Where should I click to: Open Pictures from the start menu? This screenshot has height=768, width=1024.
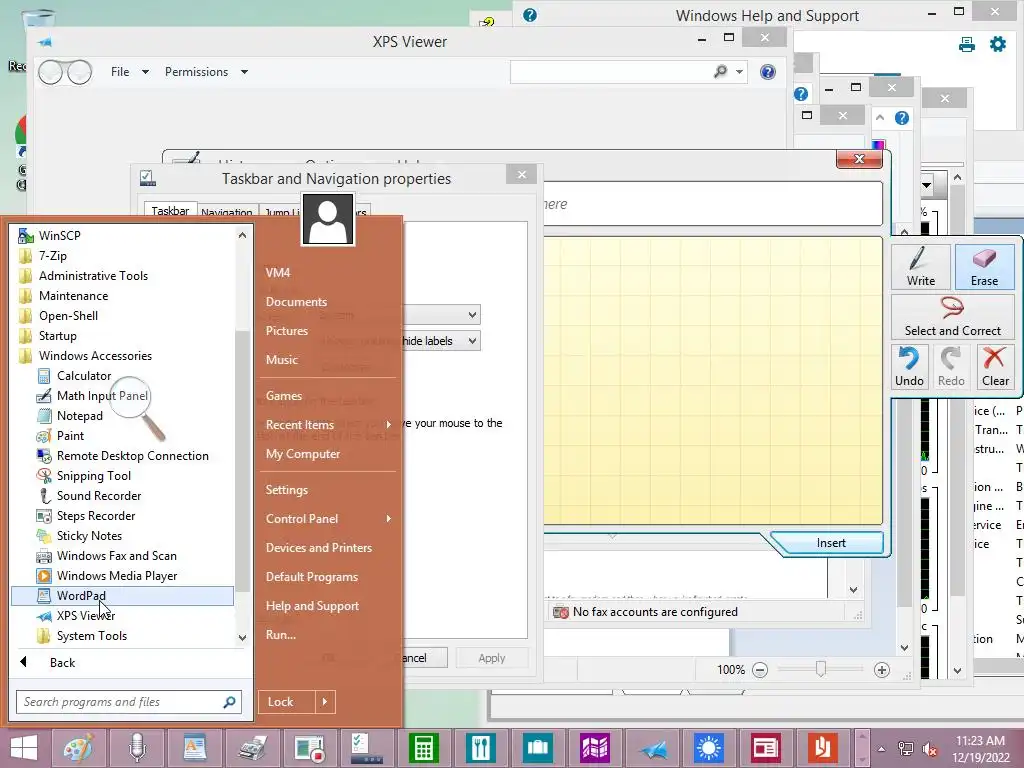(x=287, y=331)
